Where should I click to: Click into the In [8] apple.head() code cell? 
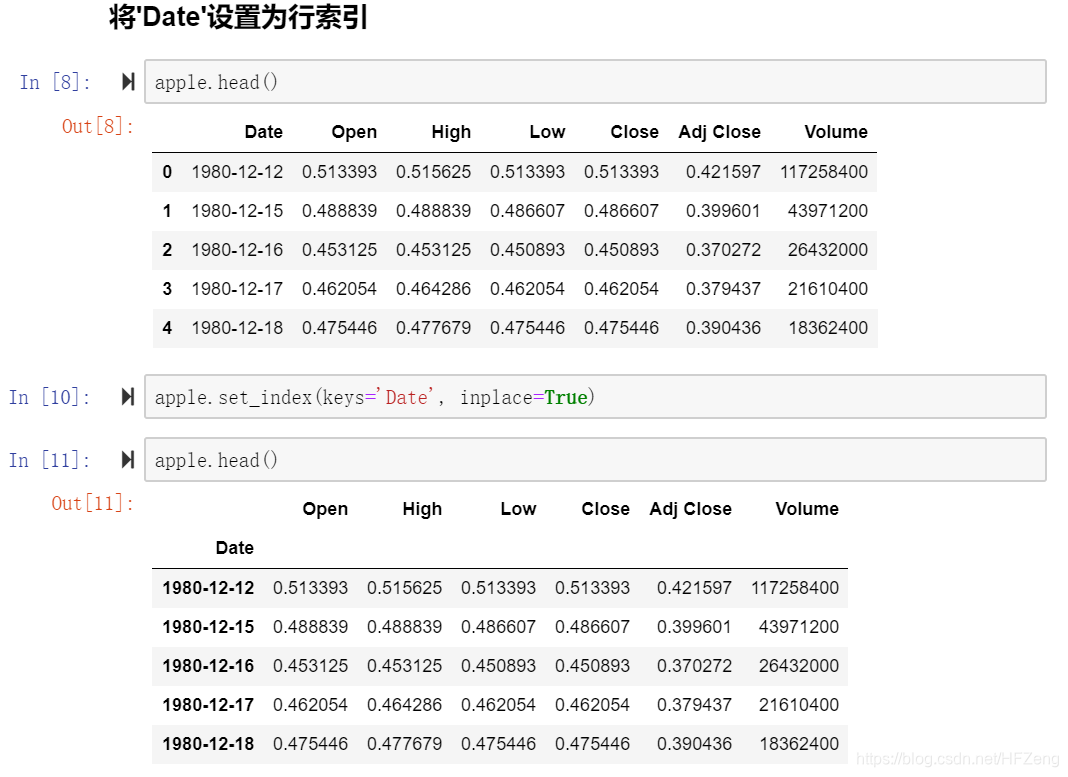pyautogui.click(x=595, y=82)
